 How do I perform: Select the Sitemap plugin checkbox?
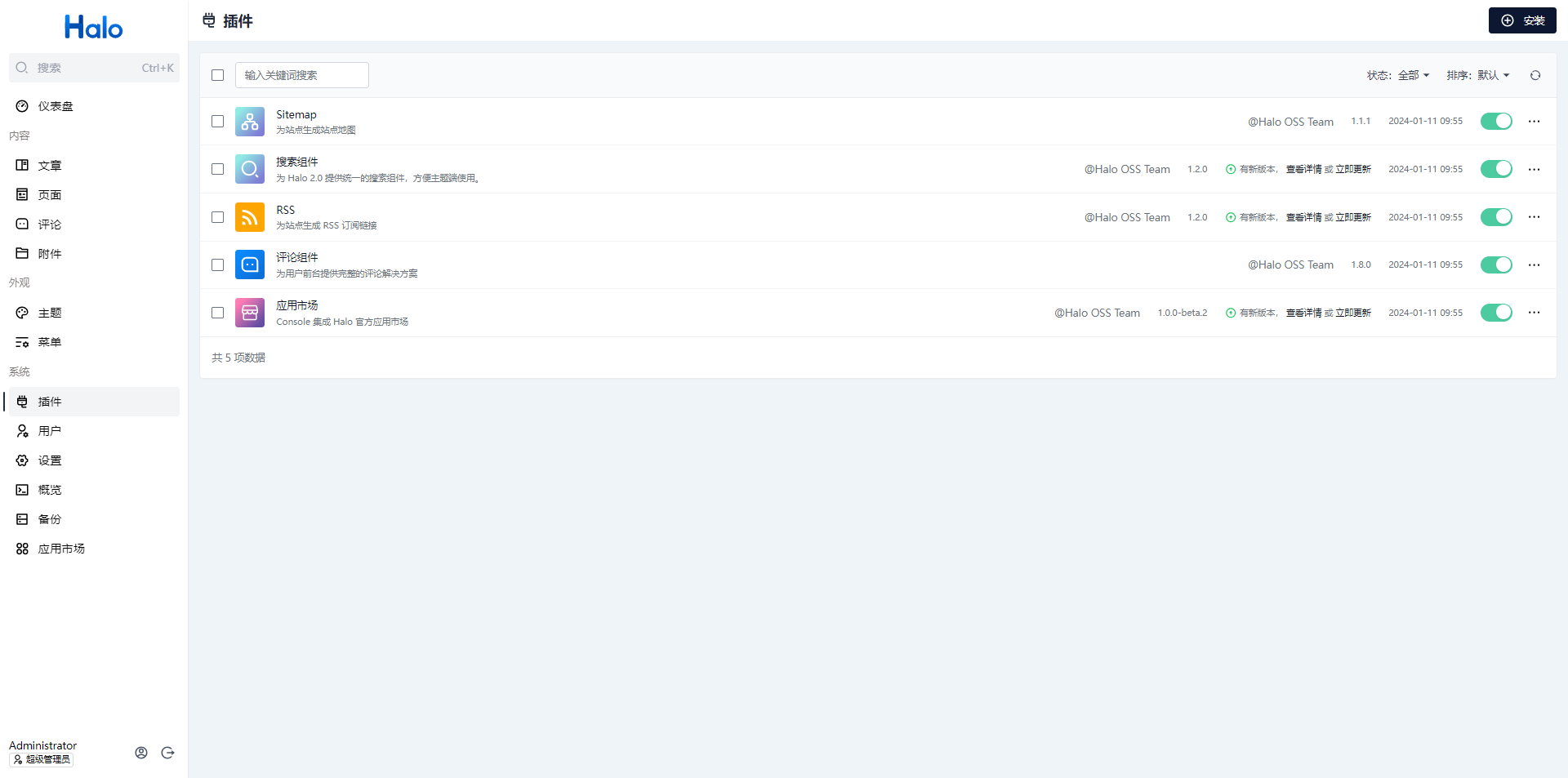(x=217, y=122)
